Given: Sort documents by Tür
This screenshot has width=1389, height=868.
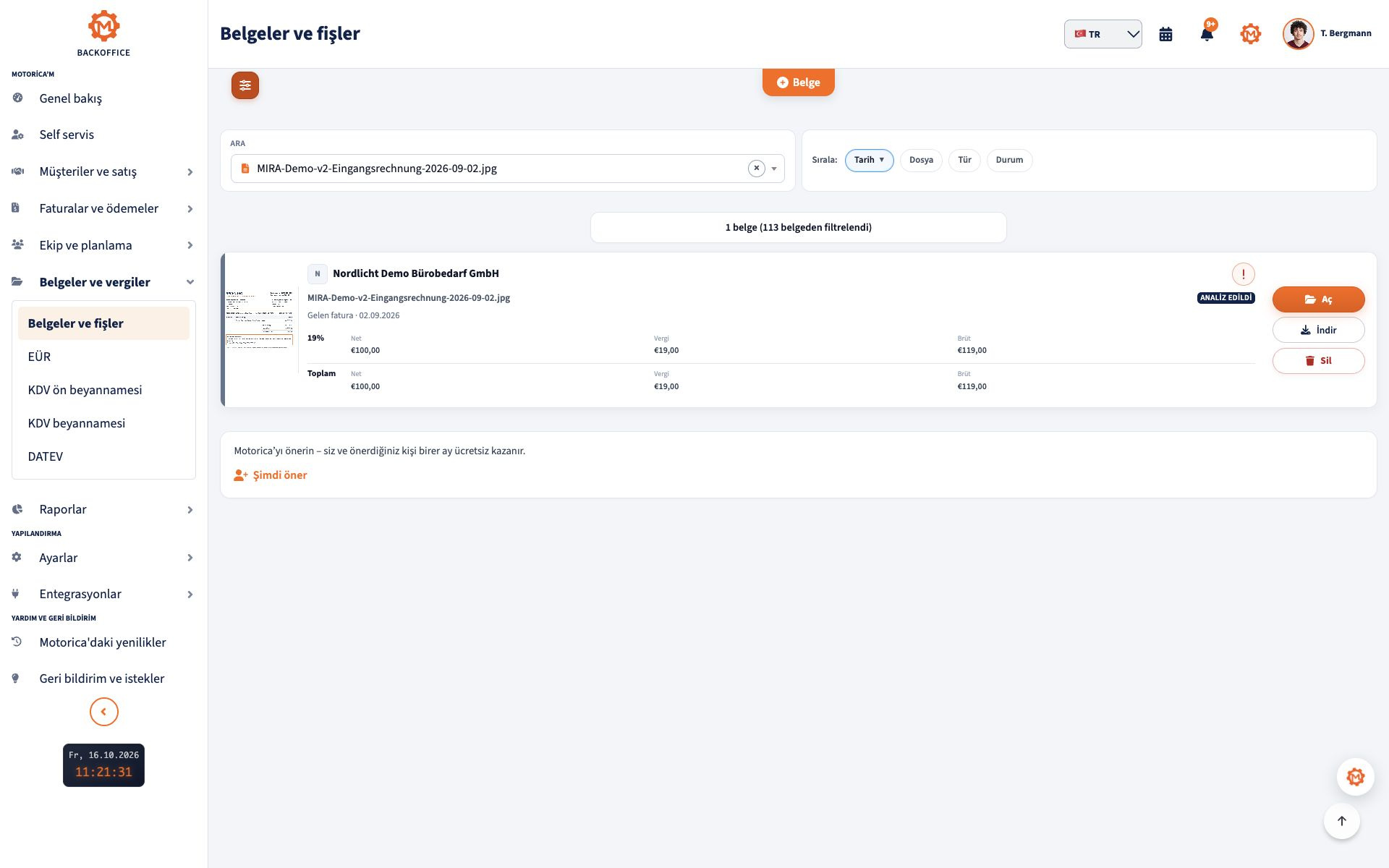Looking at the screenshot, I should [x=964, y=160].
